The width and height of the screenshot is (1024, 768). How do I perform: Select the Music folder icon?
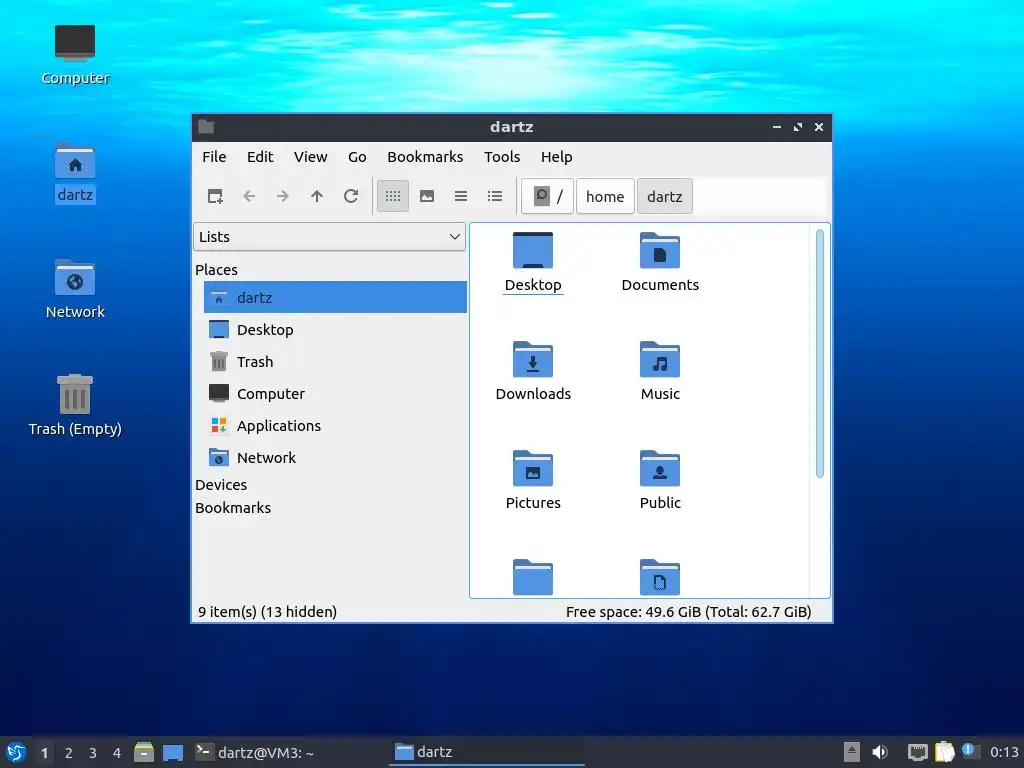(x=660, y=371)
